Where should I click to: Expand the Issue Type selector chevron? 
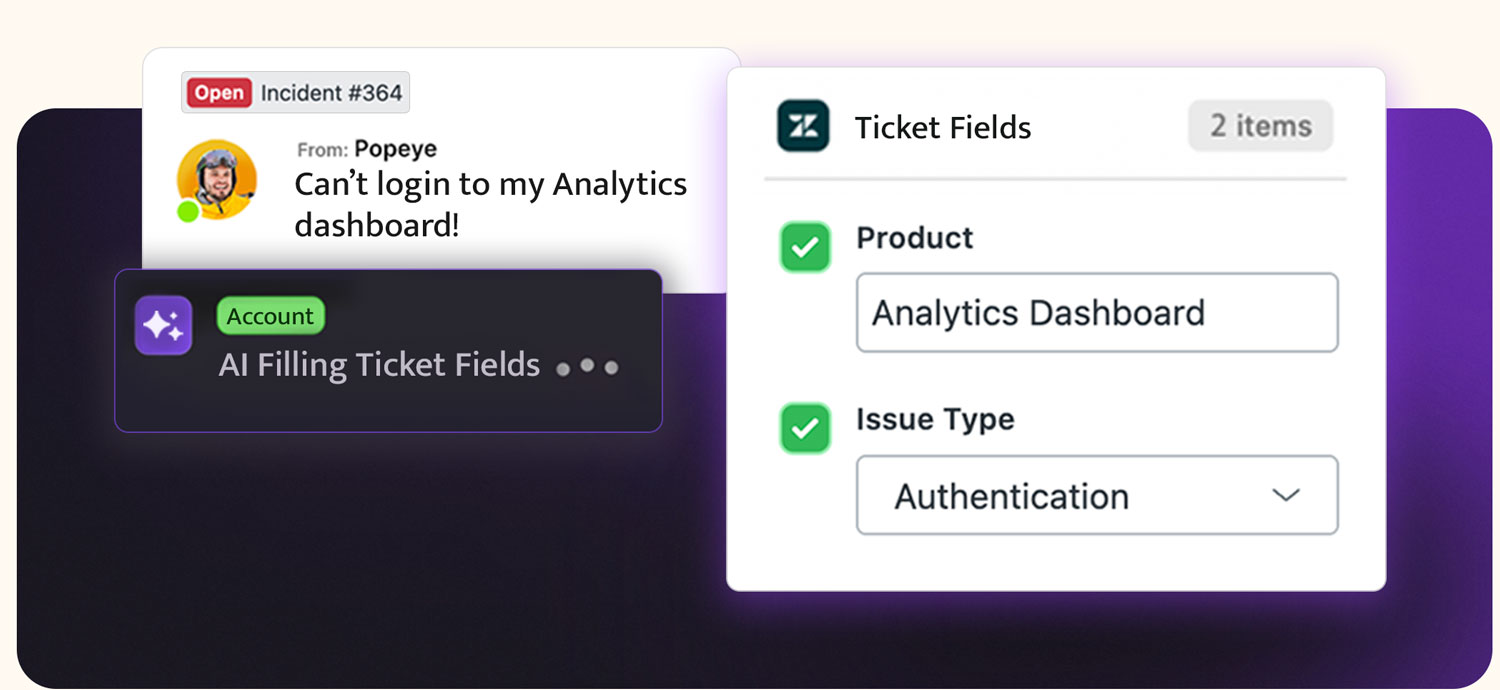click(x=1286, y=494)
